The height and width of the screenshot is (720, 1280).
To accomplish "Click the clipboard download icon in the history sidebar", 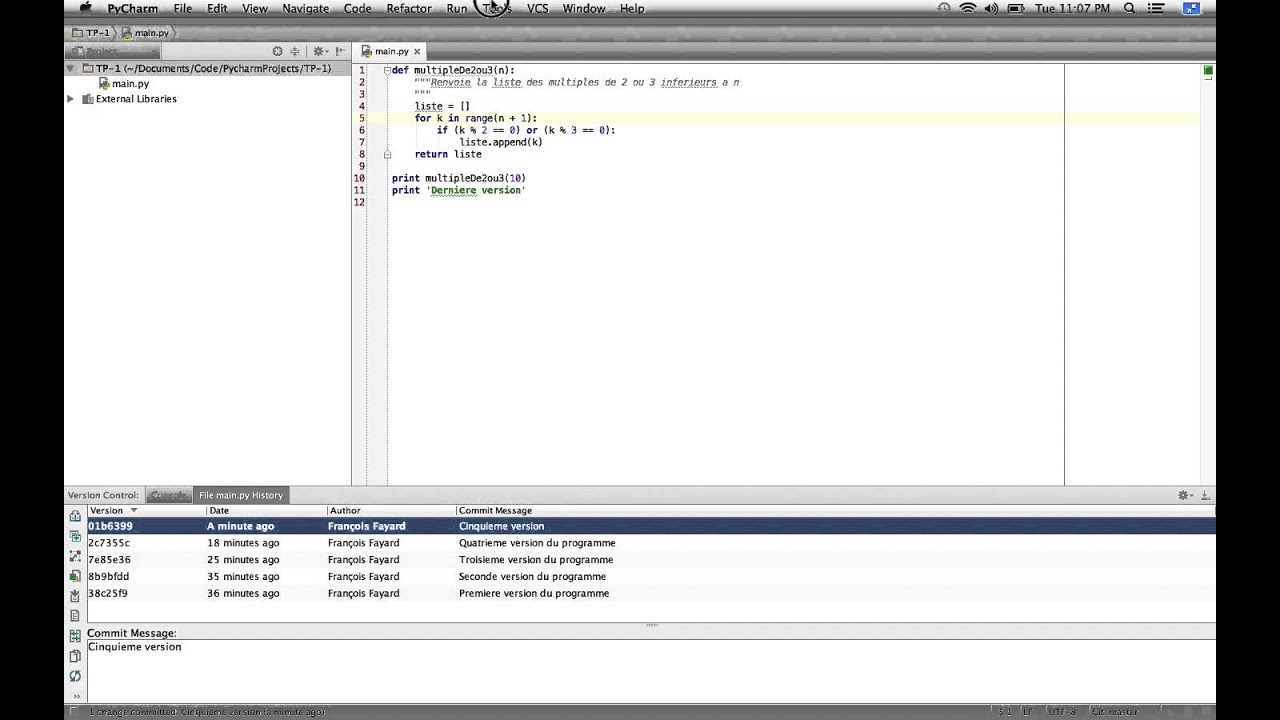I will [75, 596].
